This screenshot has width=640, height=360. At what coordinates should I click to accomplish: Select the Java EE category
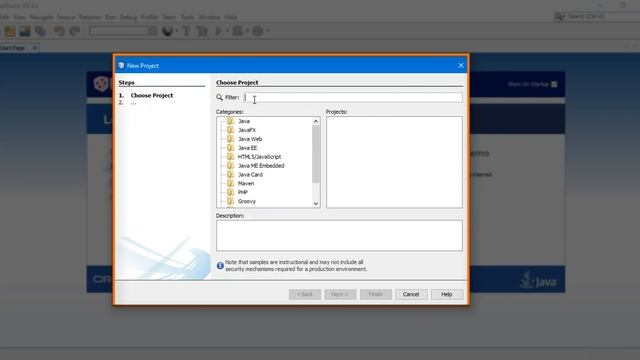click(247, 148)
